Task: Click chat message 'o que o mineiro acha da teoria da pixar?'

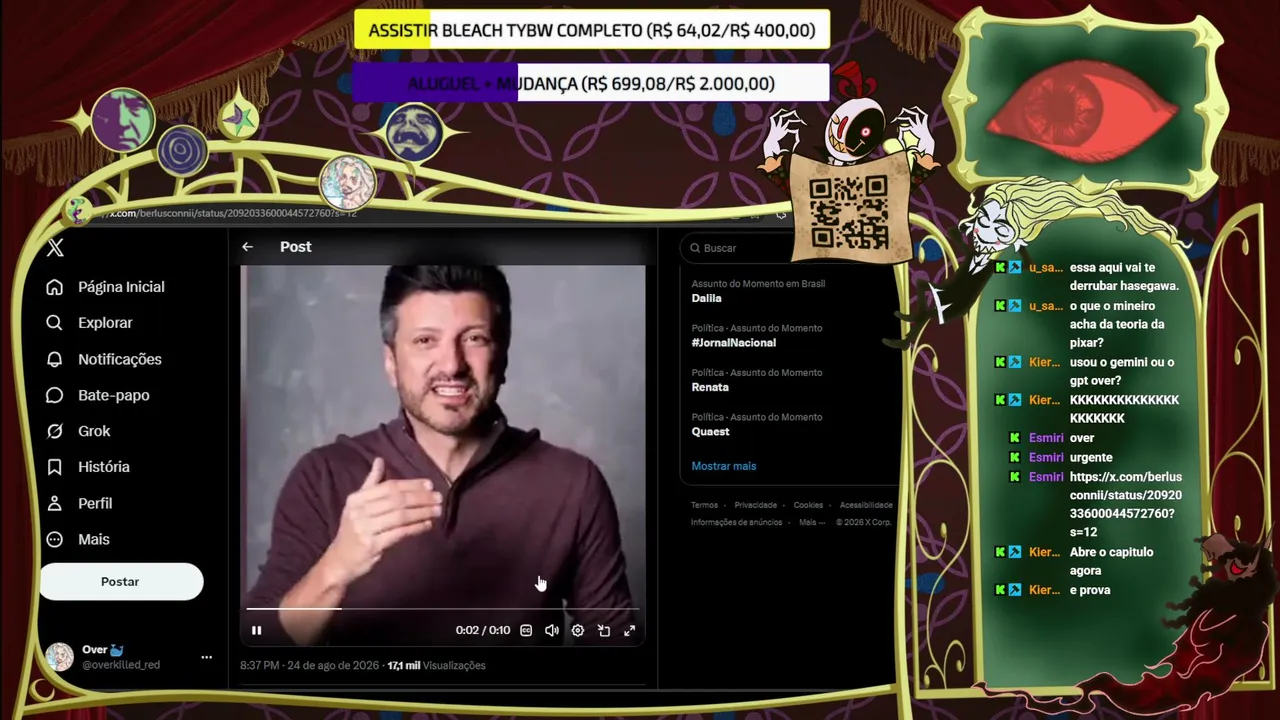Action: (x=1117, y=325)
